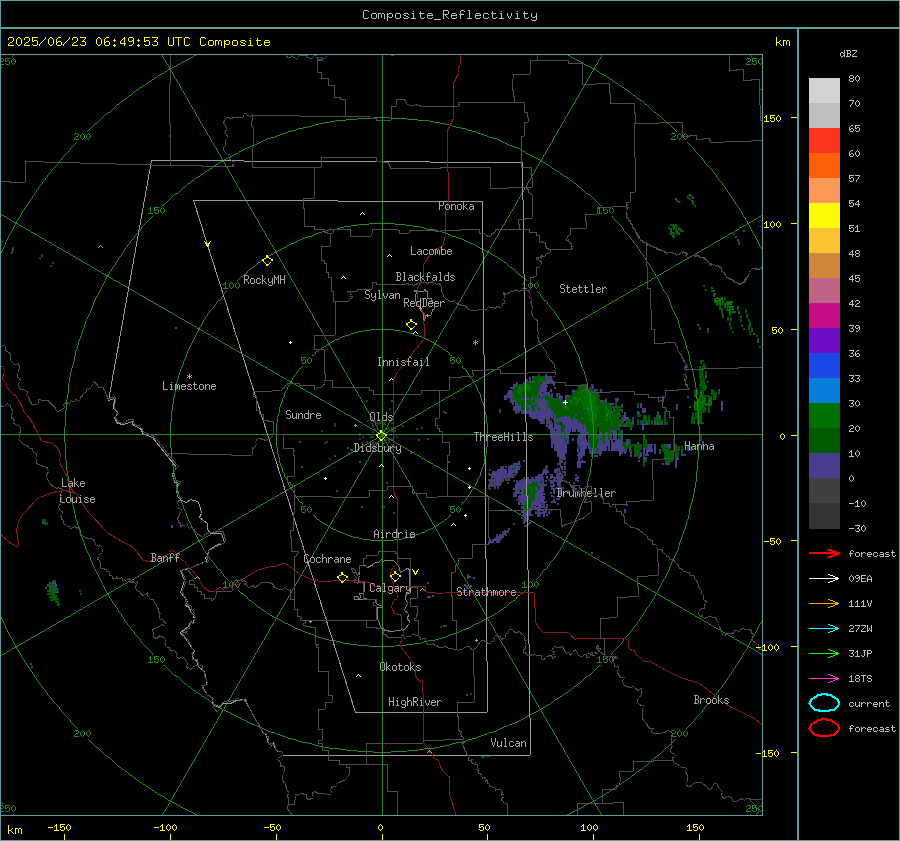The width and height of the screenshot is (900, 841).
Task: Click the Composite_Reflectivity title
Action: [450, 15]
